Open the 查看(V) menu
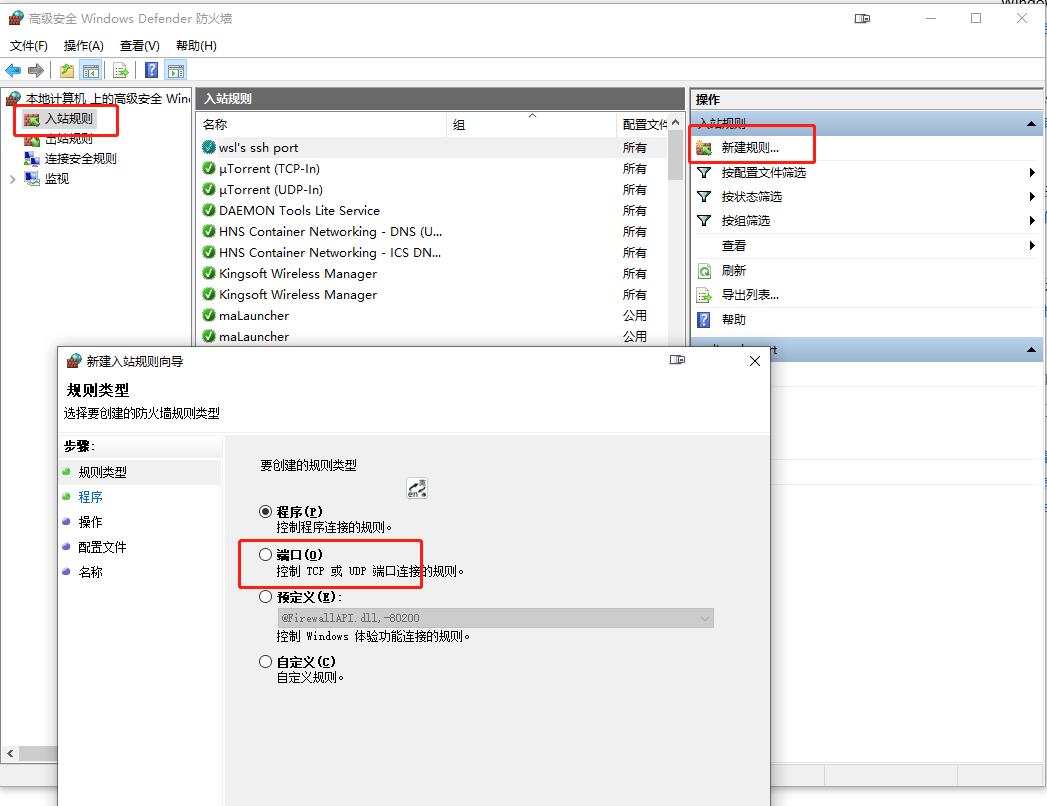The width and height of the screenshot is (1047, 806). tap(140, 46)
